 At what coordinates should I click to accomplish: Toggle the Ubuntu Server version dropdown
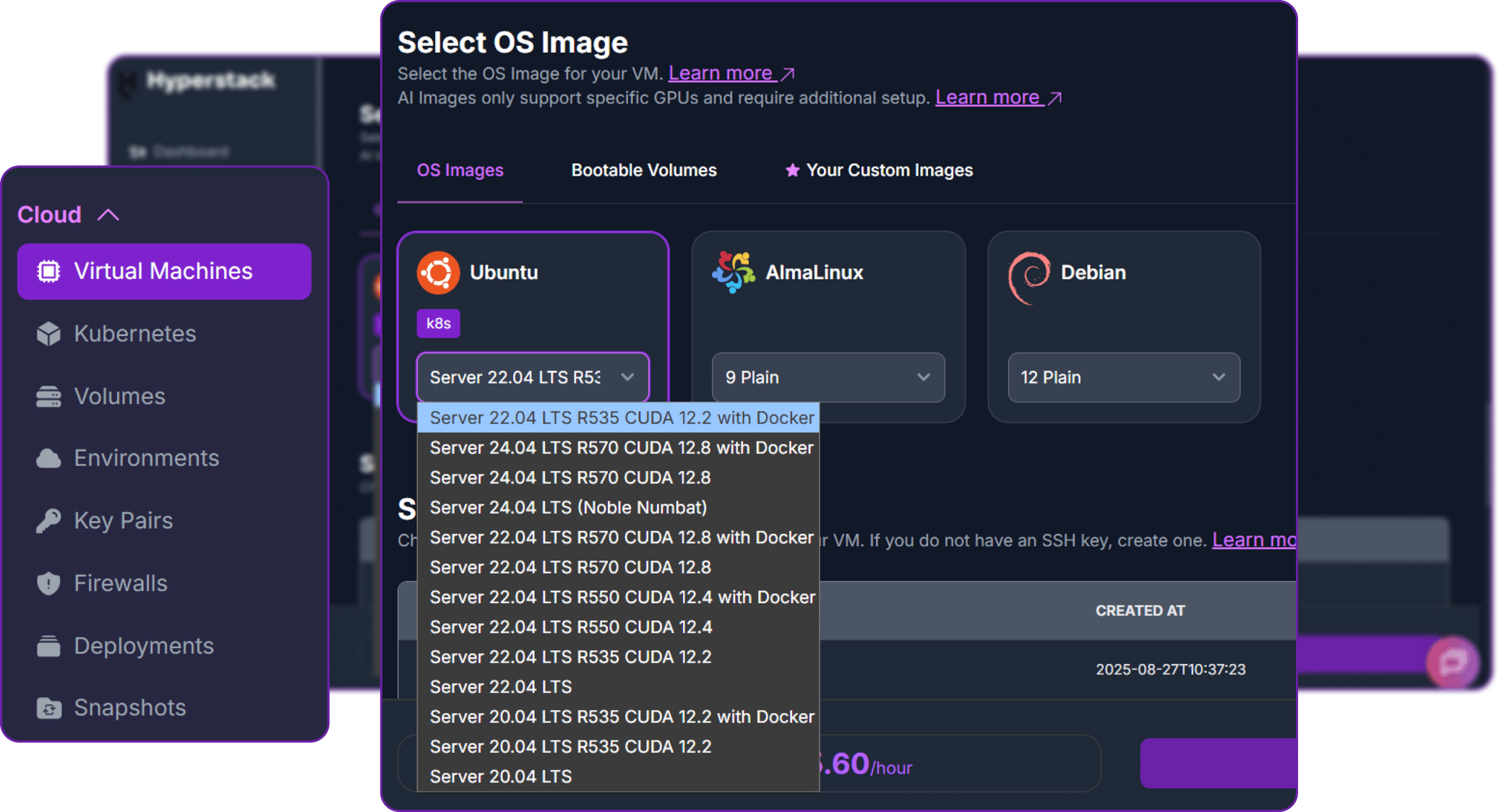[533, 377]
